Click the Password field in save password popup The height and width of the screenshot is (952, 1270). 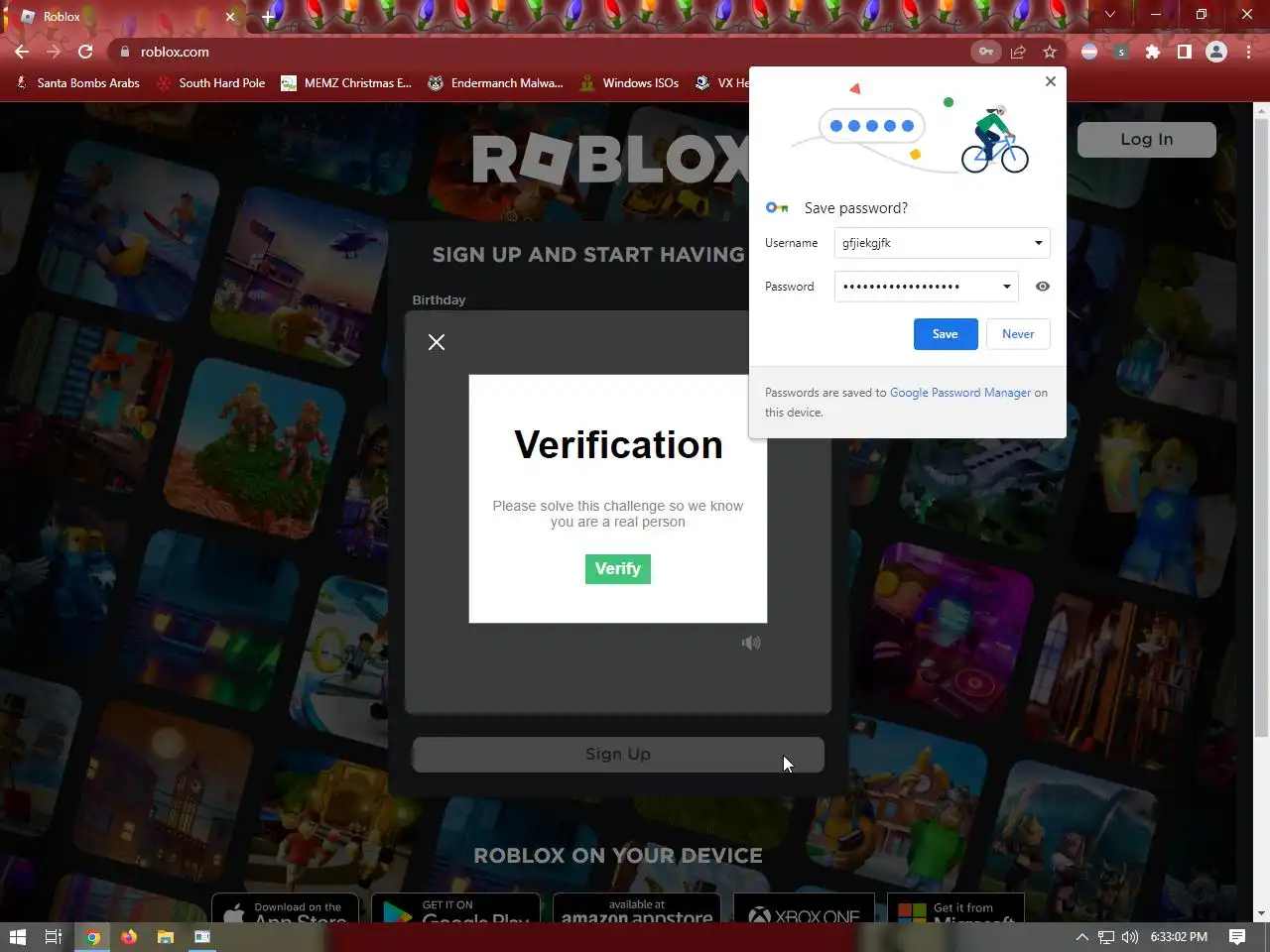[926, 287]
